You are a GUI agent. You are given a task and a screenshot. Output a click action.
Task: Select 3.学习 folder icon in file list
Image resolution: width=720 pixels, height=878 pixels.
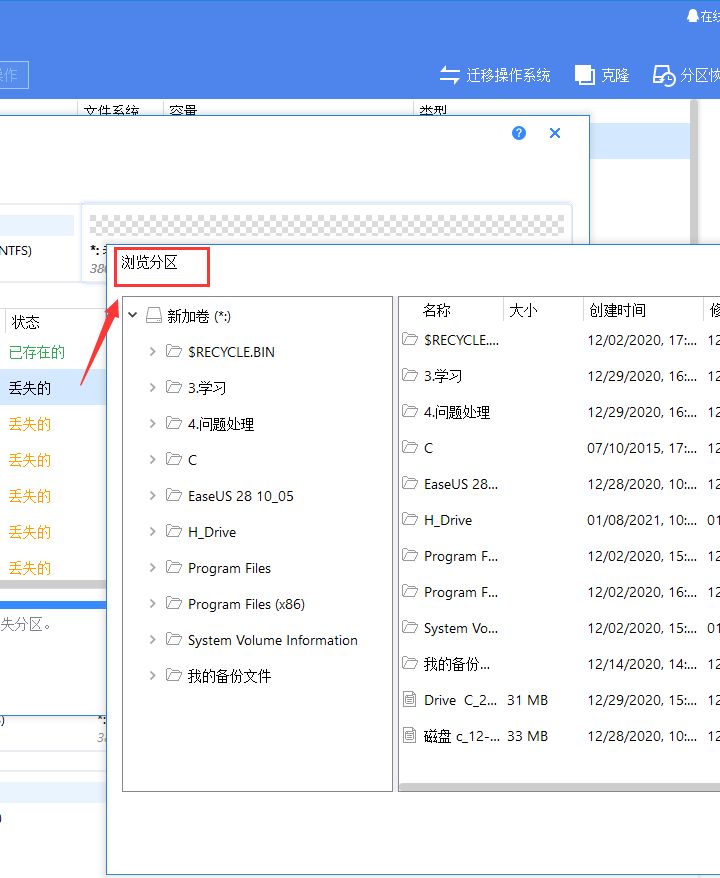[x=410, y=375]
